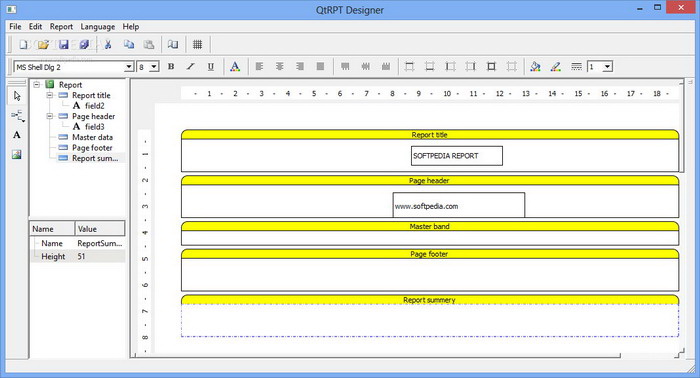Collapse the Page header tree node
Viewport: 700px width, 378px height.
pyautogui.click(x=50, y=116)
